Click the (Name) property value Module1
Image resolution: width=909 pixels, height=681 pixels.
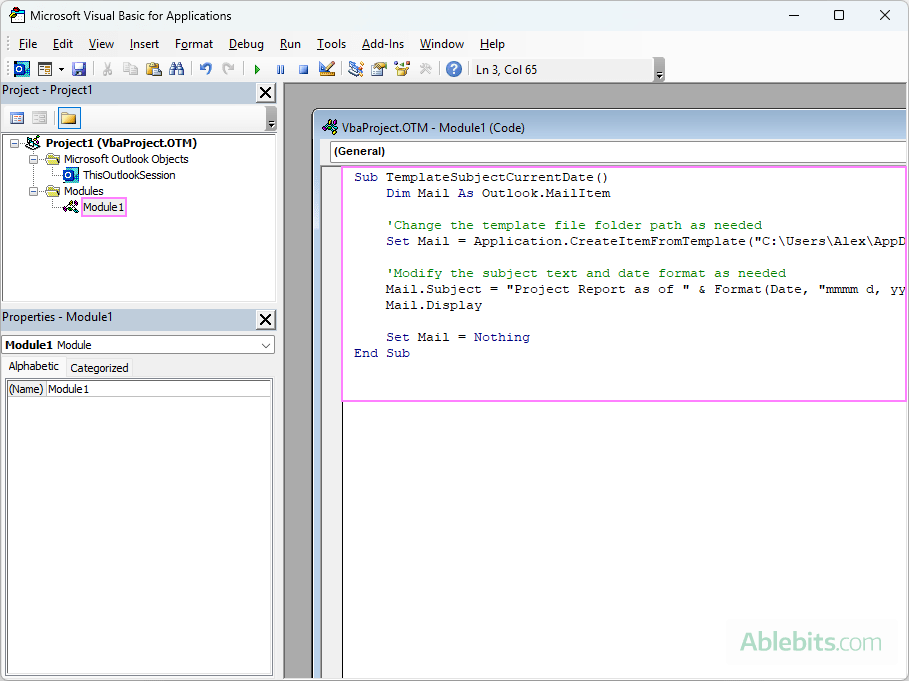(x=158, y=389)
